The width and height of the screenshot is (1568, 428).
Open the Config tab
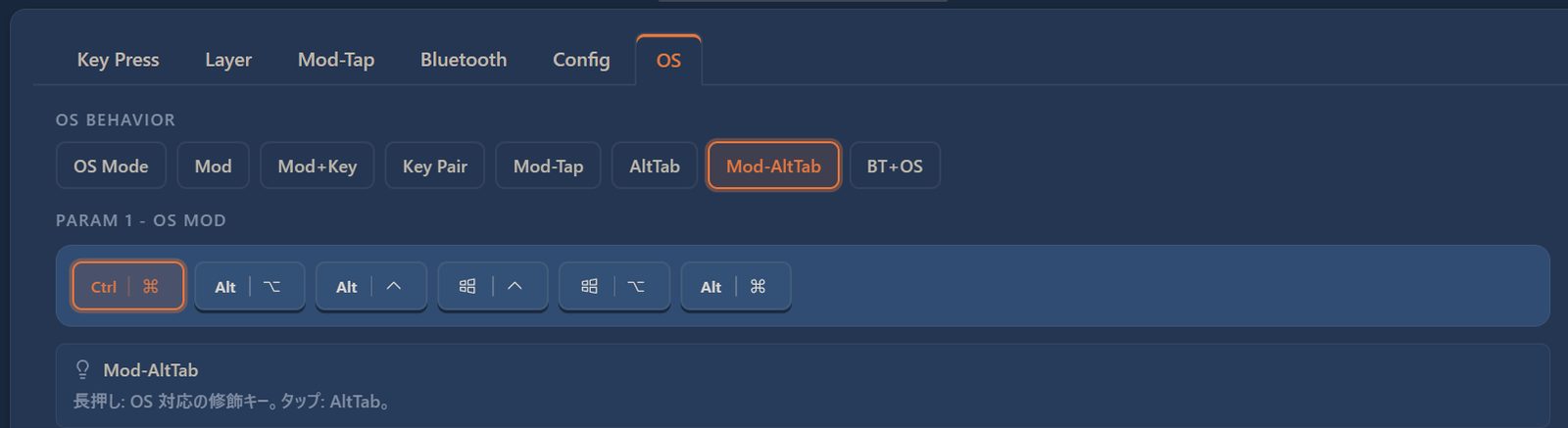coord(581,60)
